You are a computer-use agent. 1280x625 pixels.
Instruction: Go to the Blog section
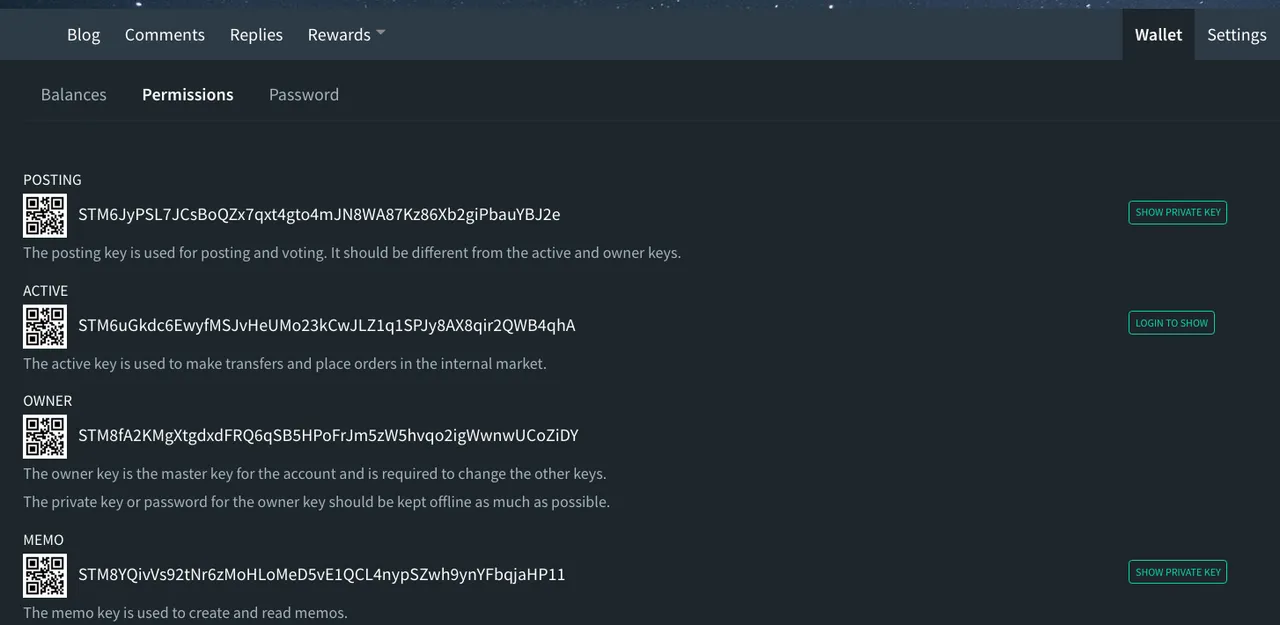pyautogui.click(x=83, y=34)
